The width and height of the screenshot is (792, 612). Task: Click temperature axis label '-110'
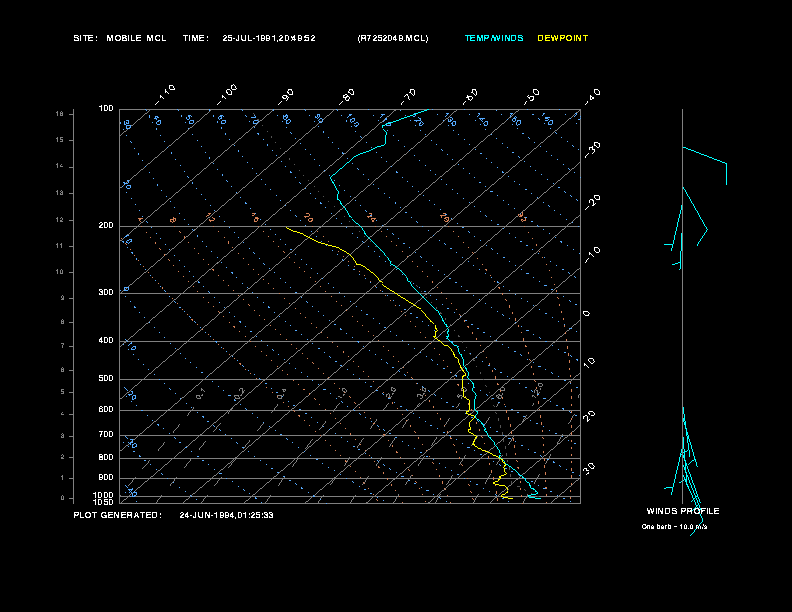(x=165, y=95)
